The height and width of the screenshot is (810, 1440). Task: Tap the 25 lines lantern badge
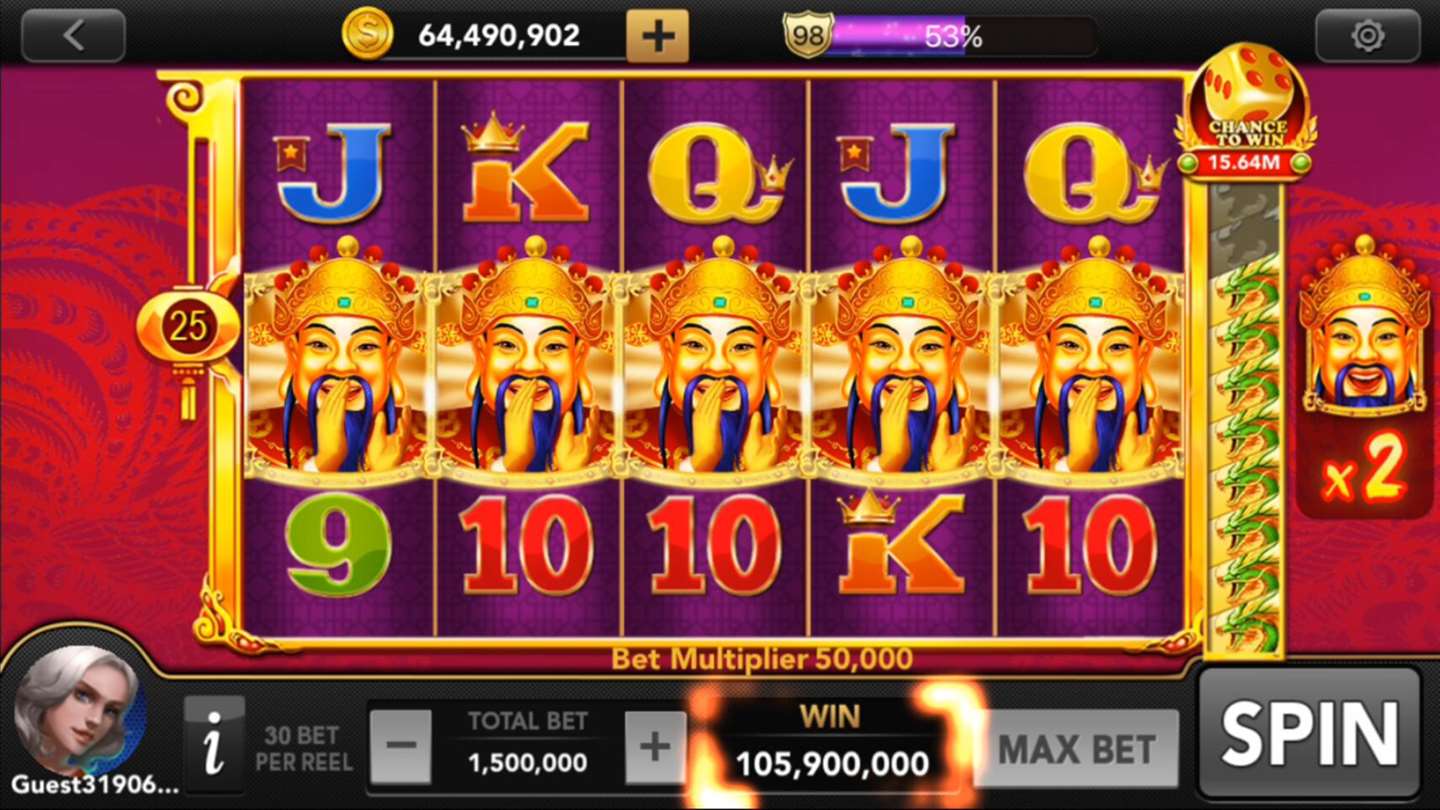point(188,326)
